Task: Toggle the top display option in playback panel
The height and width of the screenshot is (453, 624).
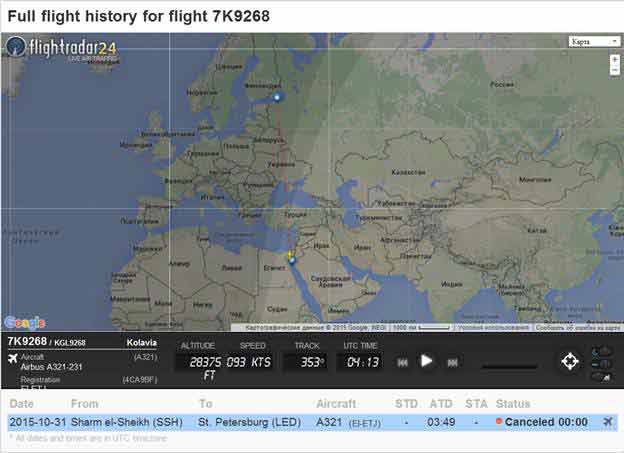Action: tap(600, 350)
